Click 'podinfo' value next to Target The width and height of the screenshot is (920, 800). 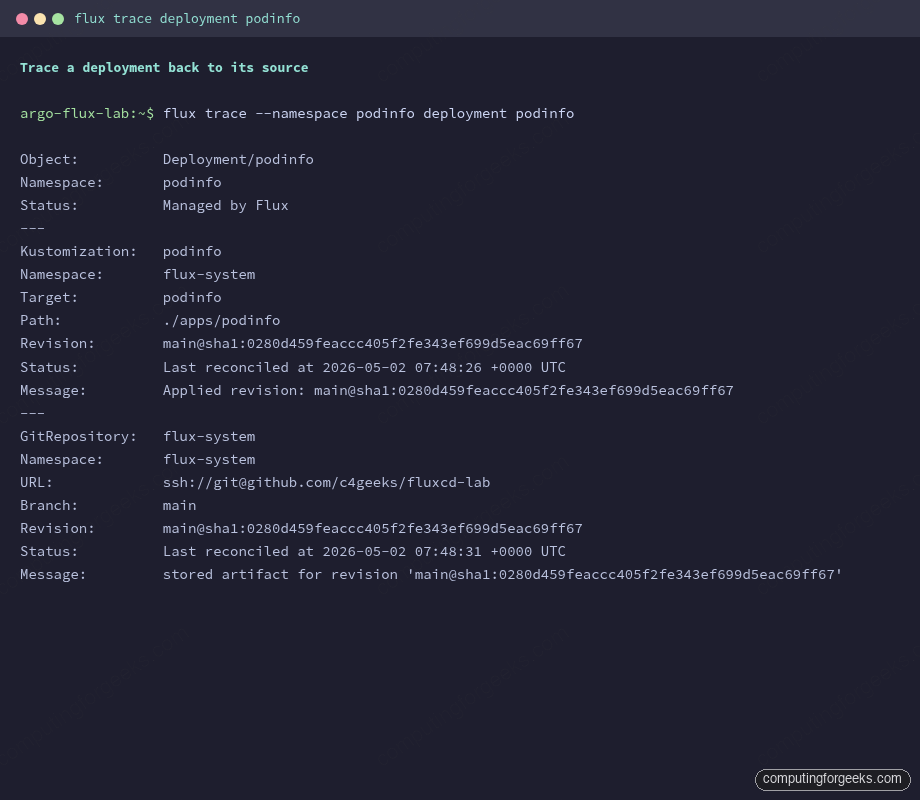coord(192,298)
